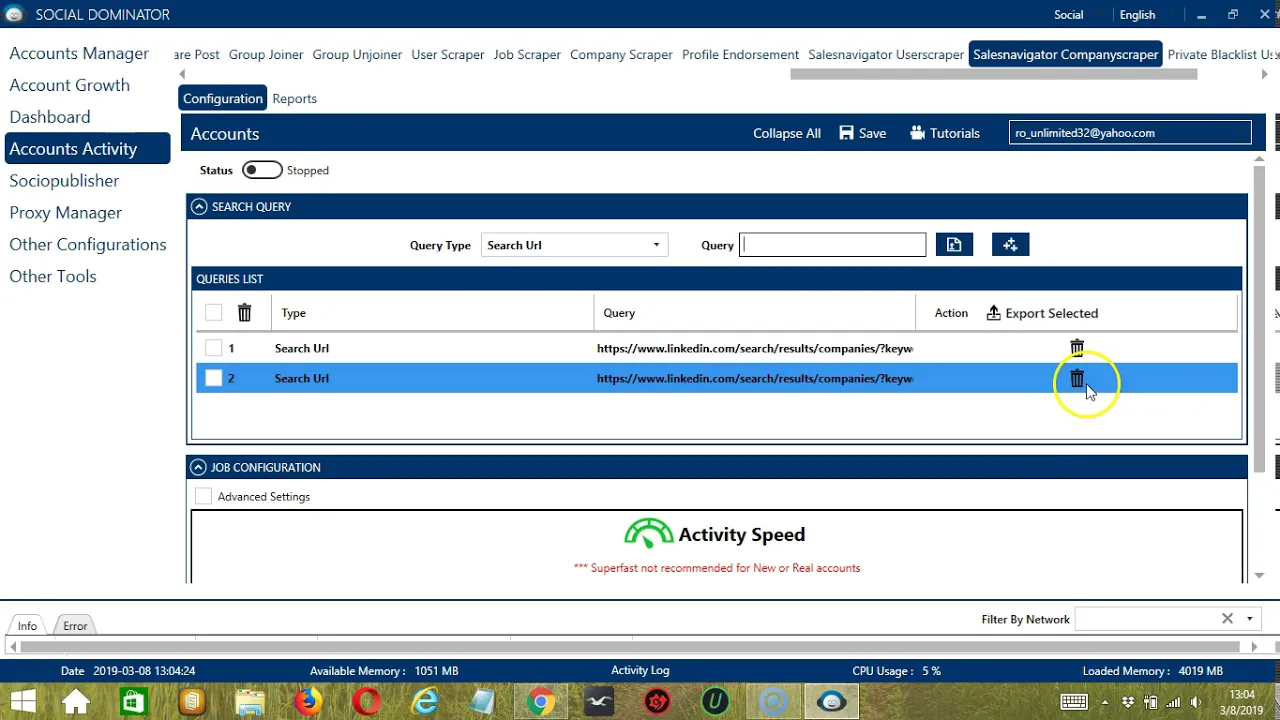Click the Type column header
The image size is (1280, 720).
293,313
